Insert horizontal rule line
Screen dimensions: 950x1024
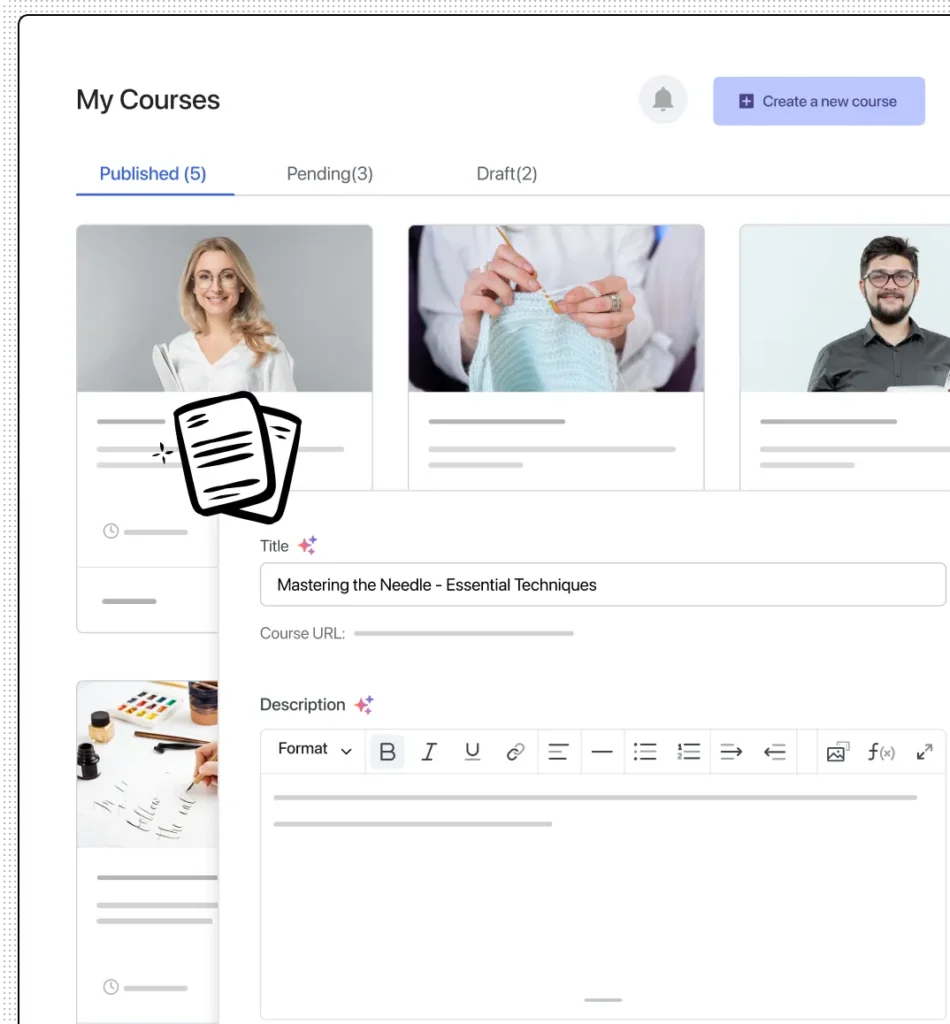pos(601,752)
